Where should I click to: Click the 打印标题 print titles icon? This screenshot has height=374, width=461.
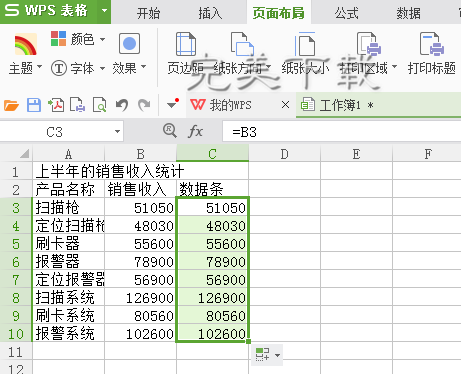(432, 44)
